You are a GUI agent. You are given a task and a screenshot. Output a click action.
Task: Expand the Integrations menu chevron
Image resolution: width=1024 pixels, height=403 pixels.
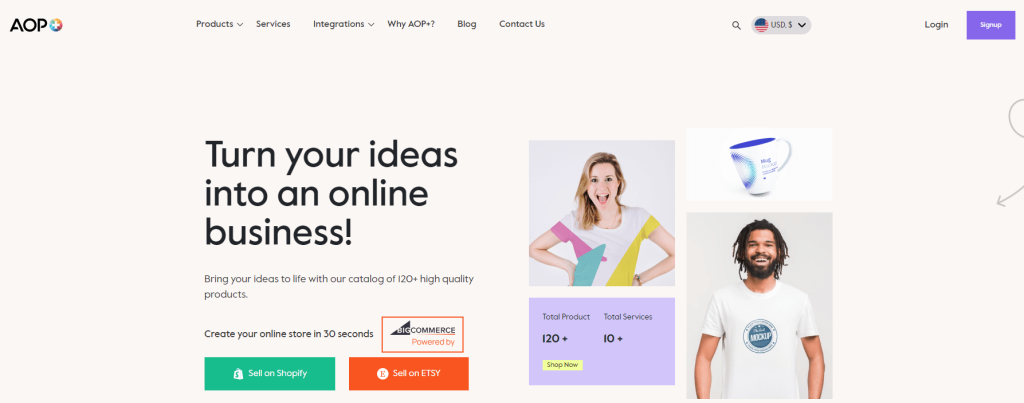pyautogui.click(x=371, y=25)
